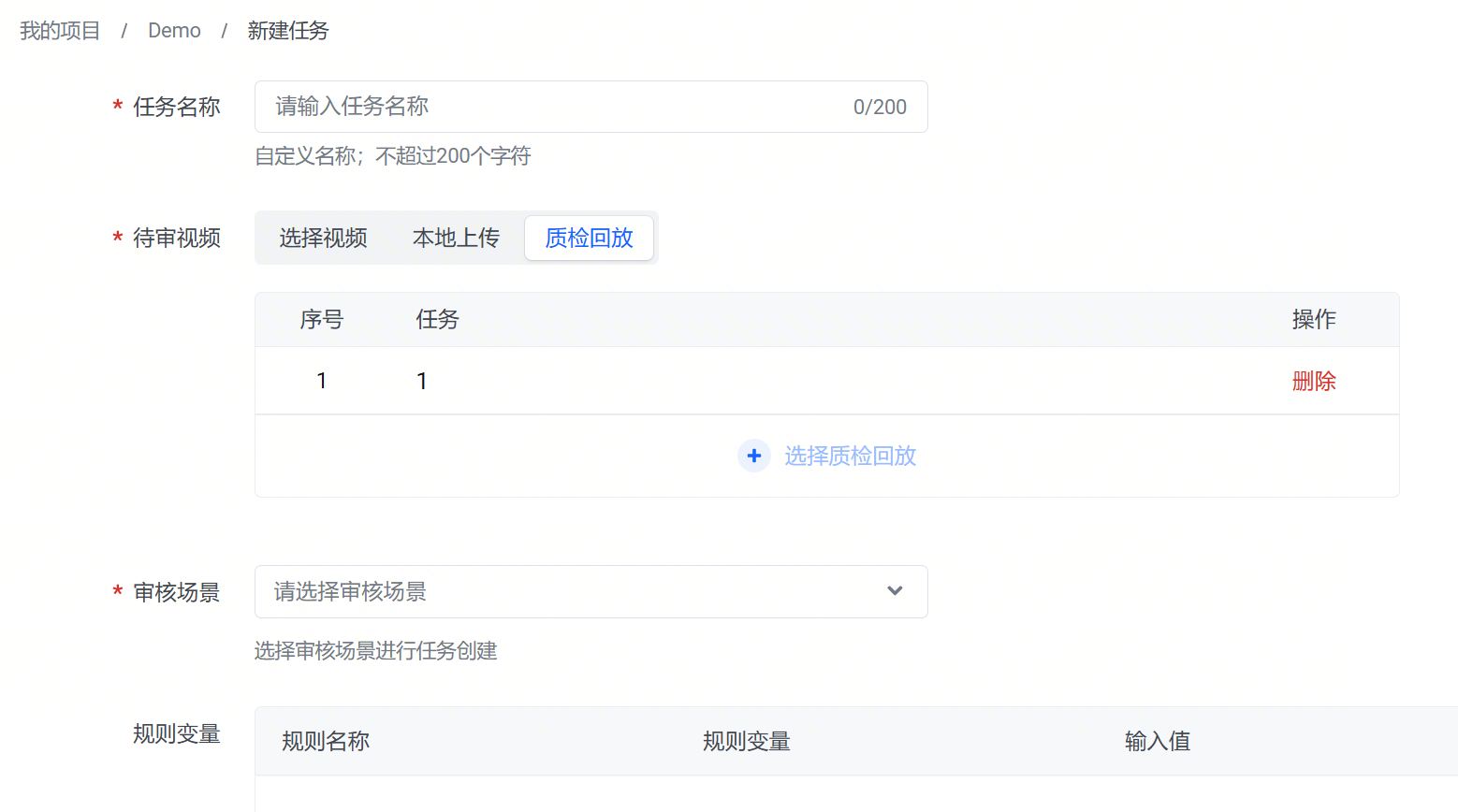Click the 输入值 column header
This screenshot has width=1458, height=812.
1158,742
